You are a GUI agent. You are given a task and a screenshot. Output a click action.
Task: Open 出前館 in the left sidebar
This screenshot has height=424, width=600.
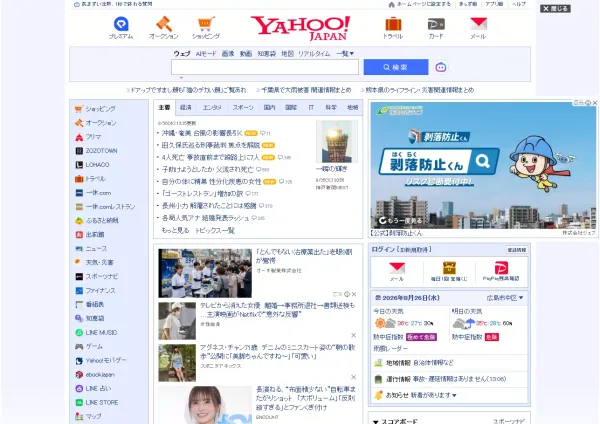(90, 234)
